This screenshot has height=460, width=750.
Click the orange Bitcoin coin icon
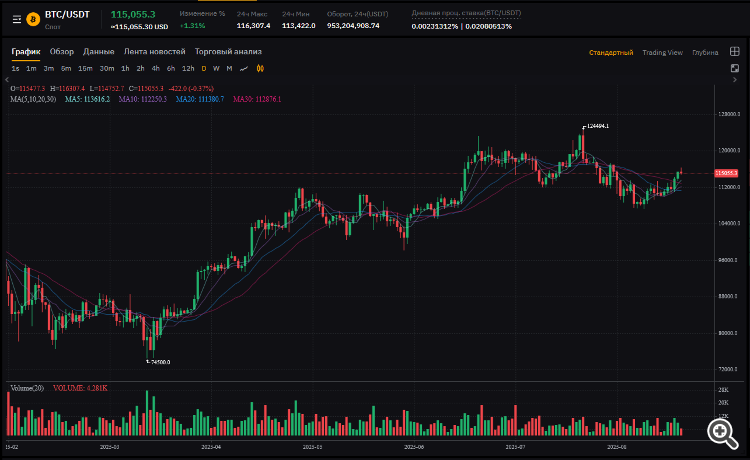click(x=33, y=19)
